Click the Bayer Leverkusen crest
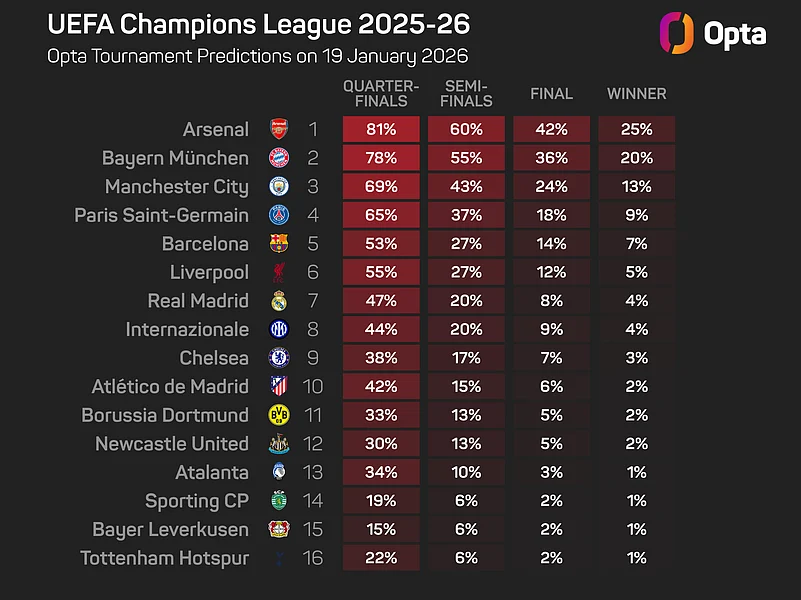 (x=279, y=530)
